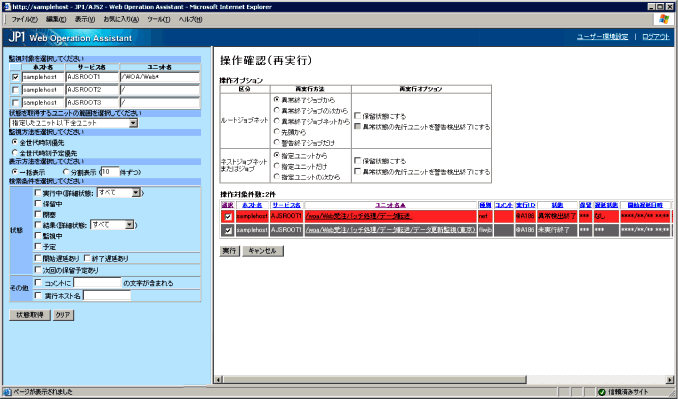This screenshot has height=399, width=678.
Task: Open /woa/Web受注バッチ処理/データ転送 unit link
Action: pyautogui.click(x=359, y=216)
